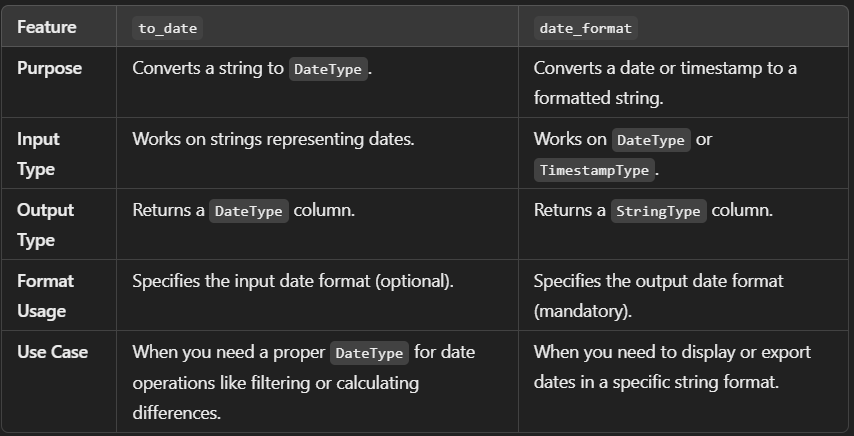Image resolution: width=854 pixels, height=436 pixels.
Task: Click DateType code tag in Purpose row
Action: click(x=328, y=70)
